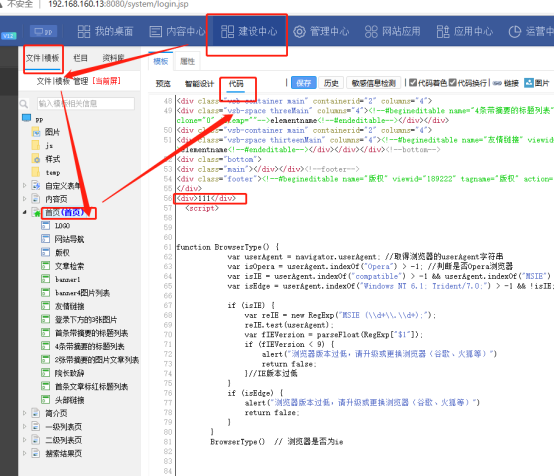Click the 保存 button

click(x=303, y=83)
